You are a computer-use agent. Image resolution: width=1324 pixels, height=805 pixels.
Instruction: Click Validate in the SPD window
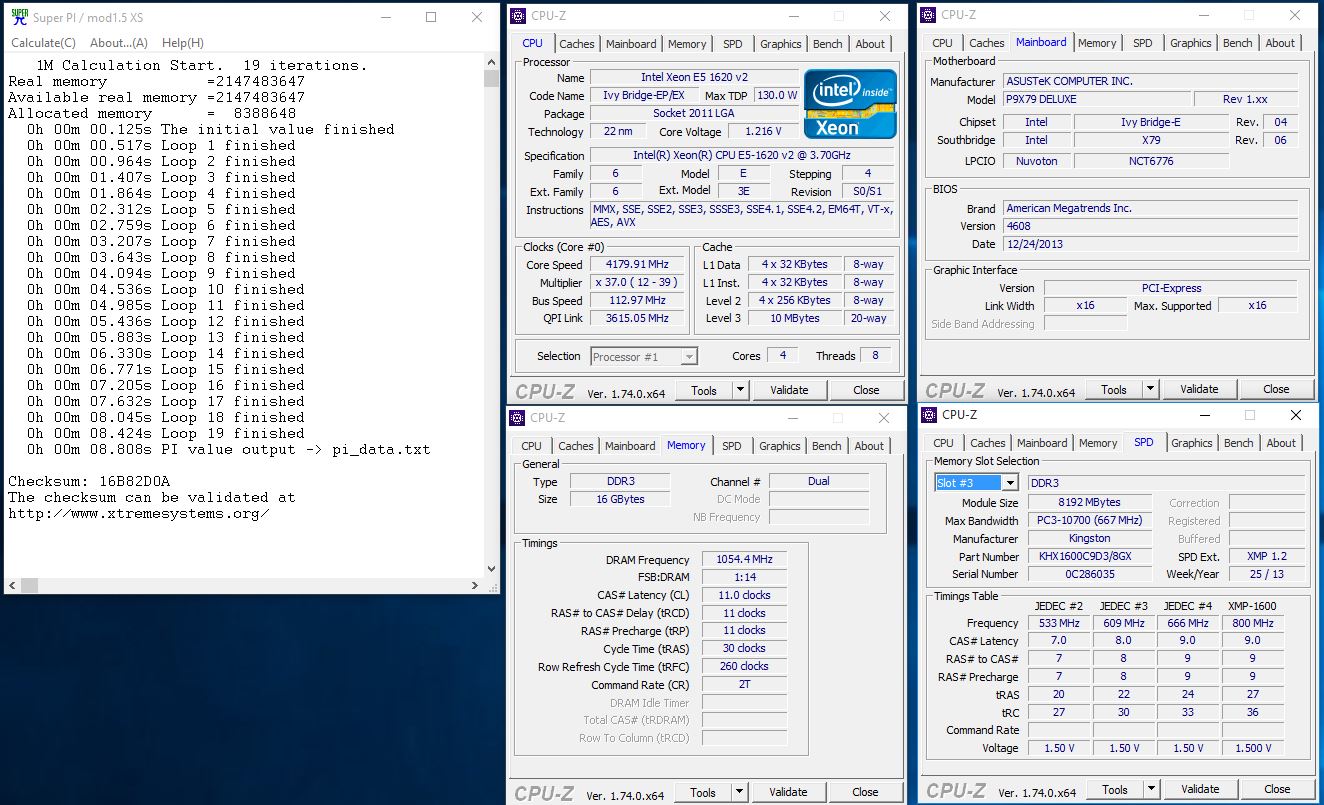pos(1200,789)
